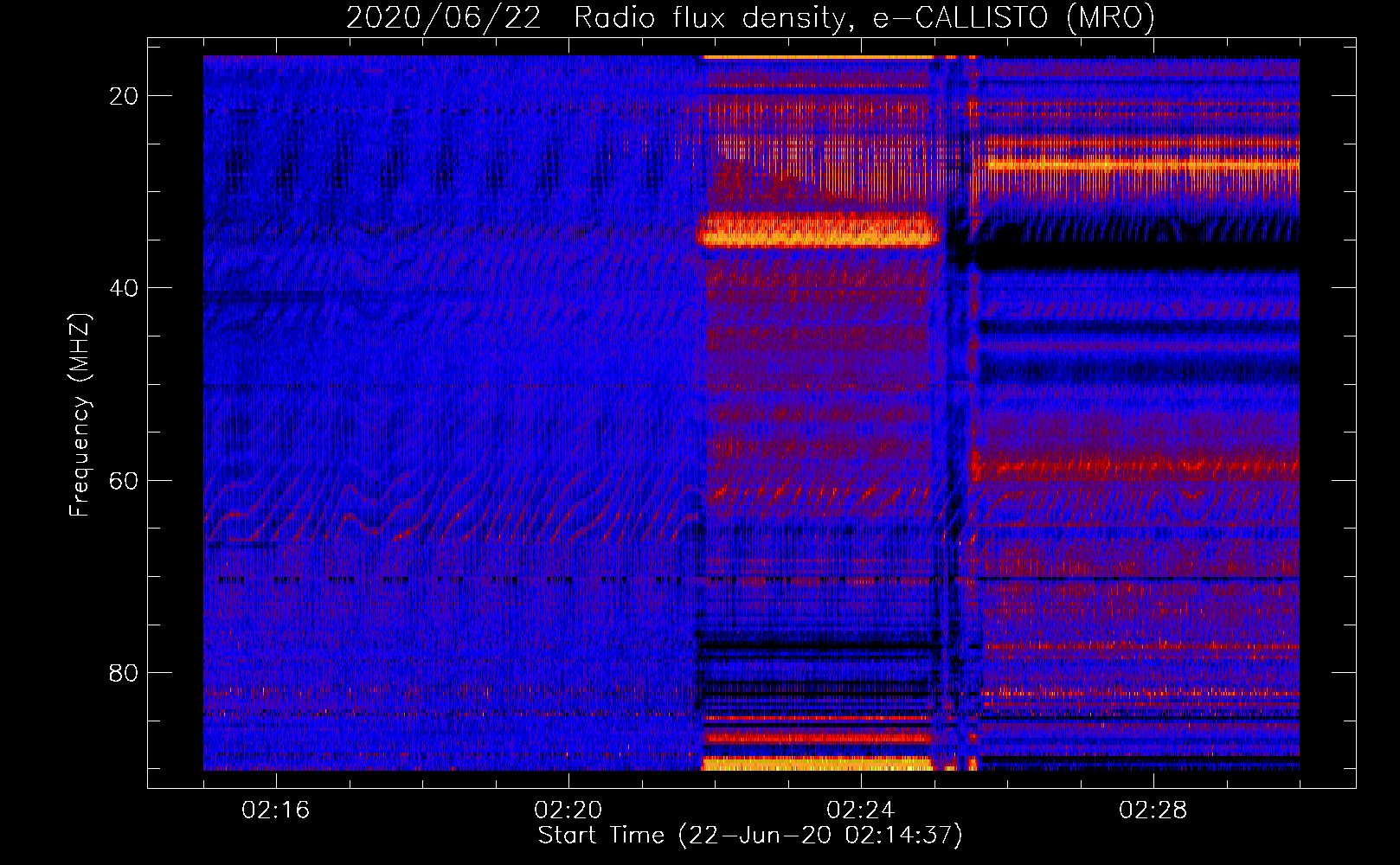Click the plot title "Radio flux density, e-CALLISTO (MRO)"
Image resolution: width=1400 pixels, height=865 pixels.
pyautogui.click(x=864, y=17)
